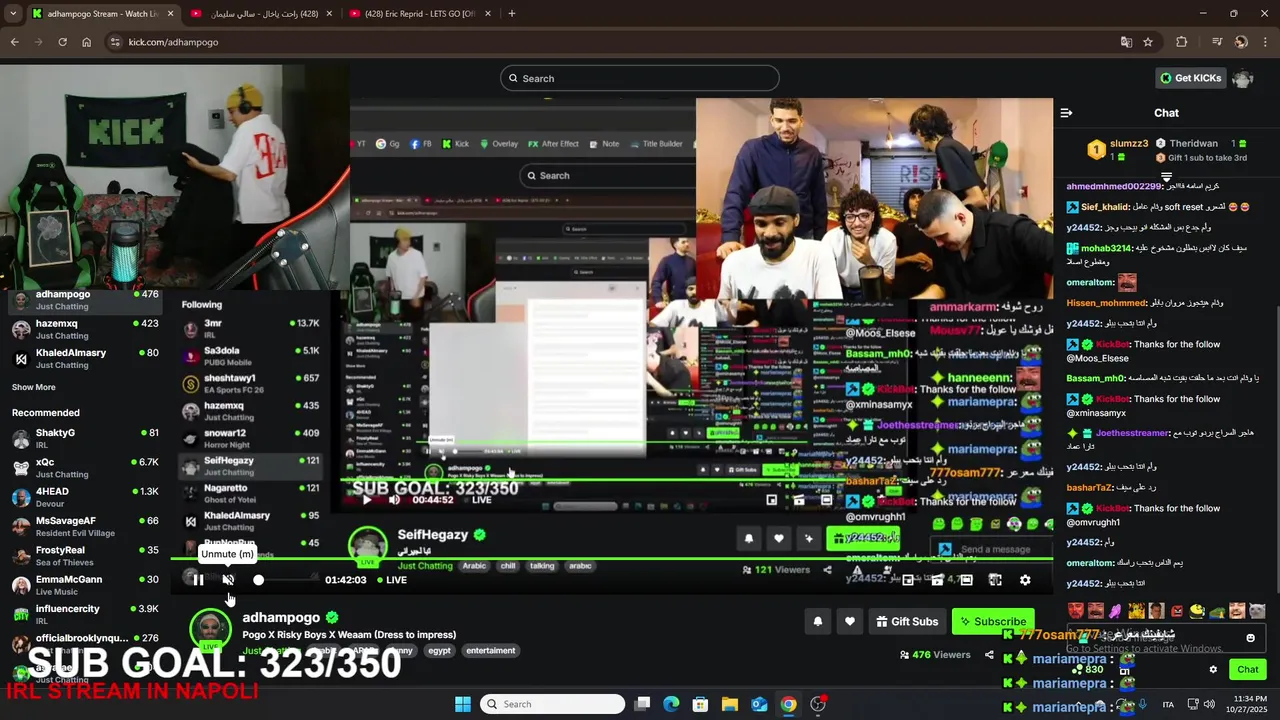This screenshot has width=1280, height=720.
Task: Open EmmaMcGann recommended channel
Action: point(84,585)
